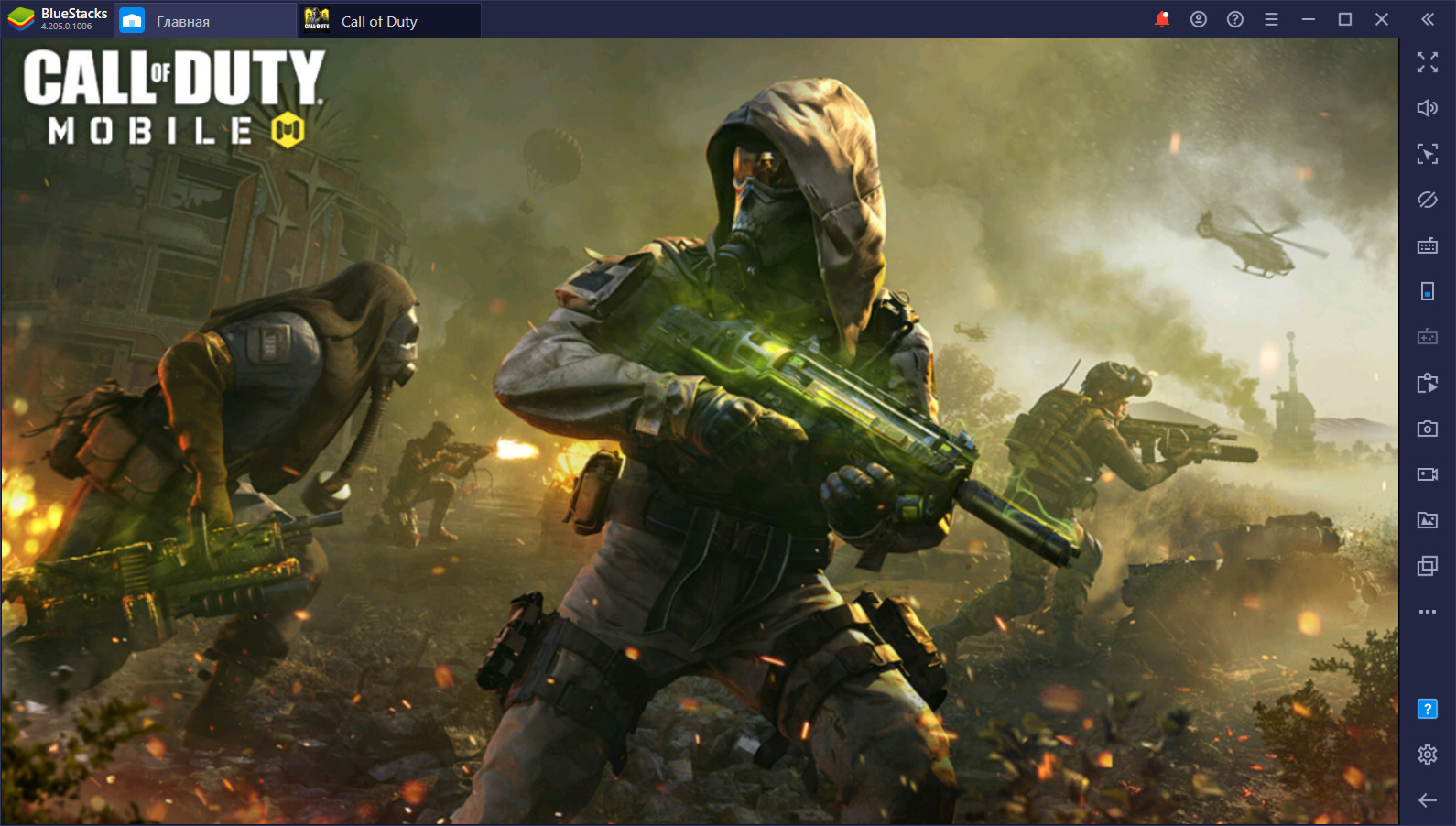
Task: Open the account profile icon
Action: [1198, 19]
